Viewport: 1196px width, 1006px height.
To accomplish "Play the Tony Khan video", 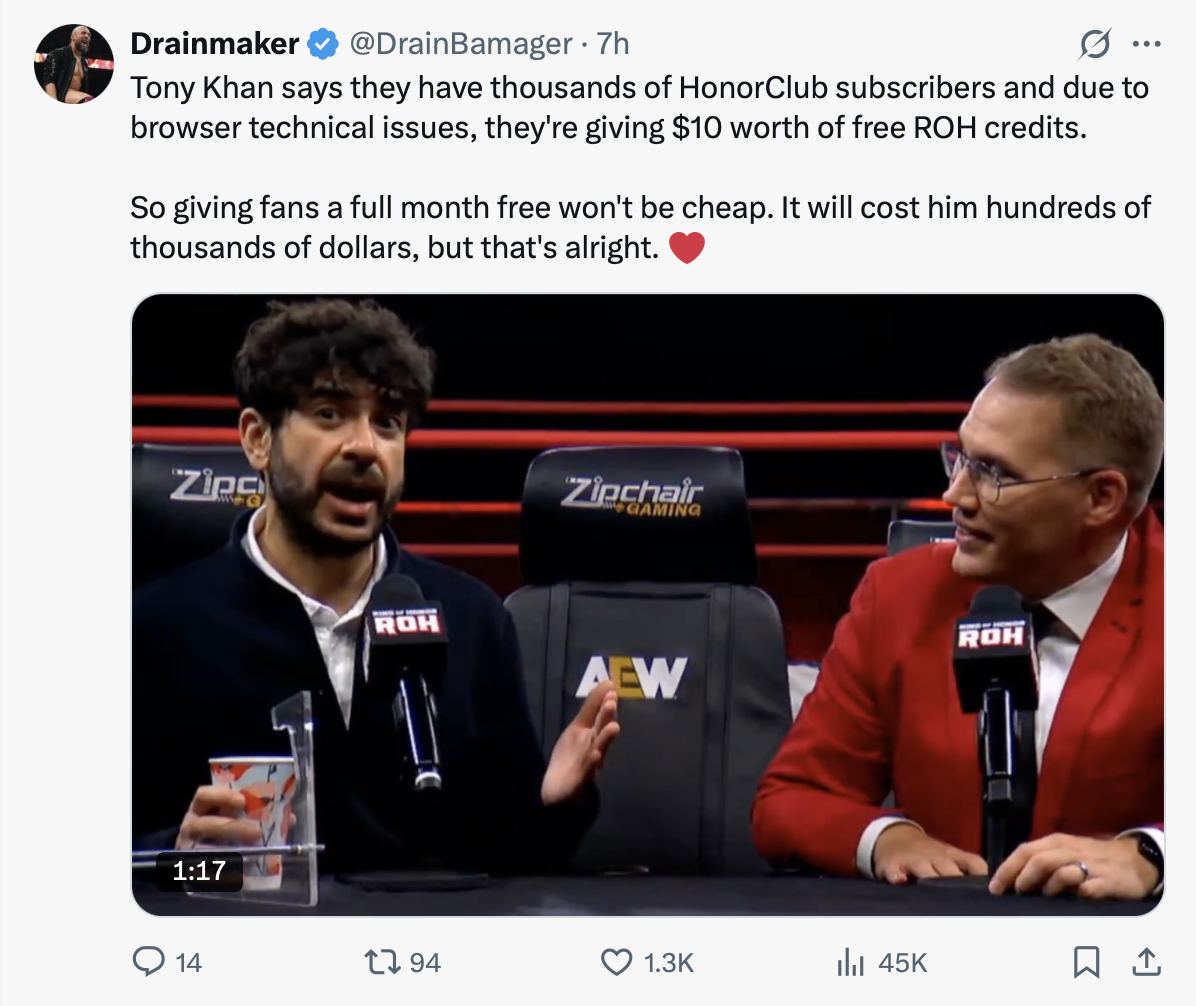I will click(x=648, y=605).
